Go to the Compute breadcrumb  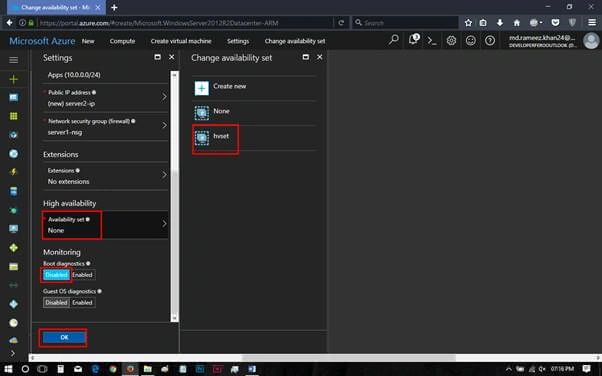point(122,41)
